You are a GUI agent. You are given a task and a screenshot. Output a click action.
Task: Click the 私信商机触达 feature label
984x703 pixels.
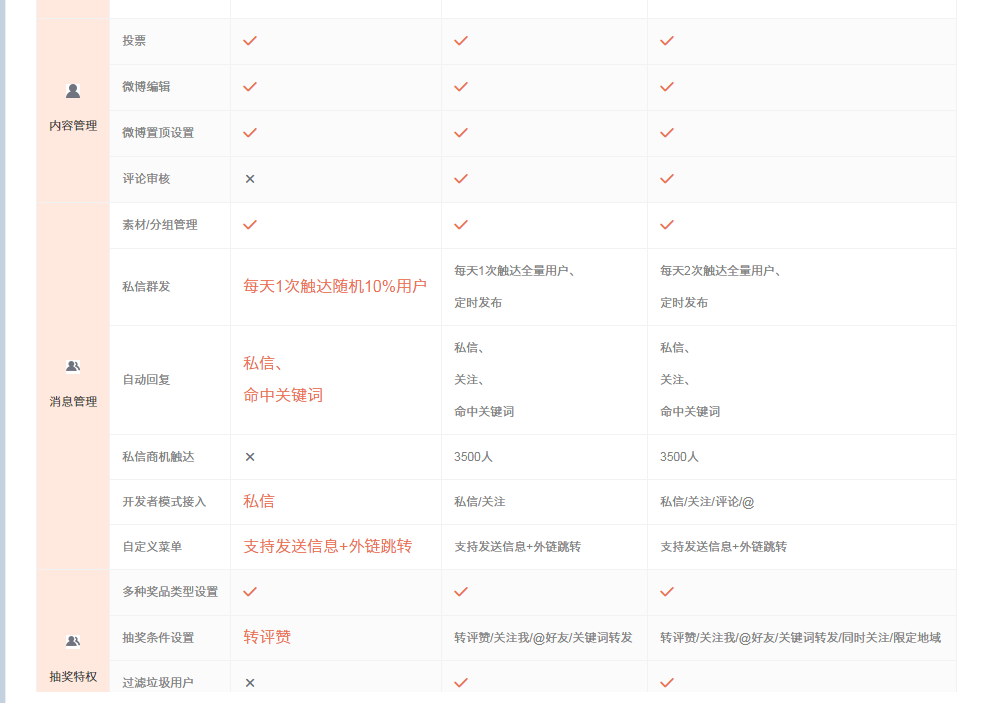pos(158,457)
